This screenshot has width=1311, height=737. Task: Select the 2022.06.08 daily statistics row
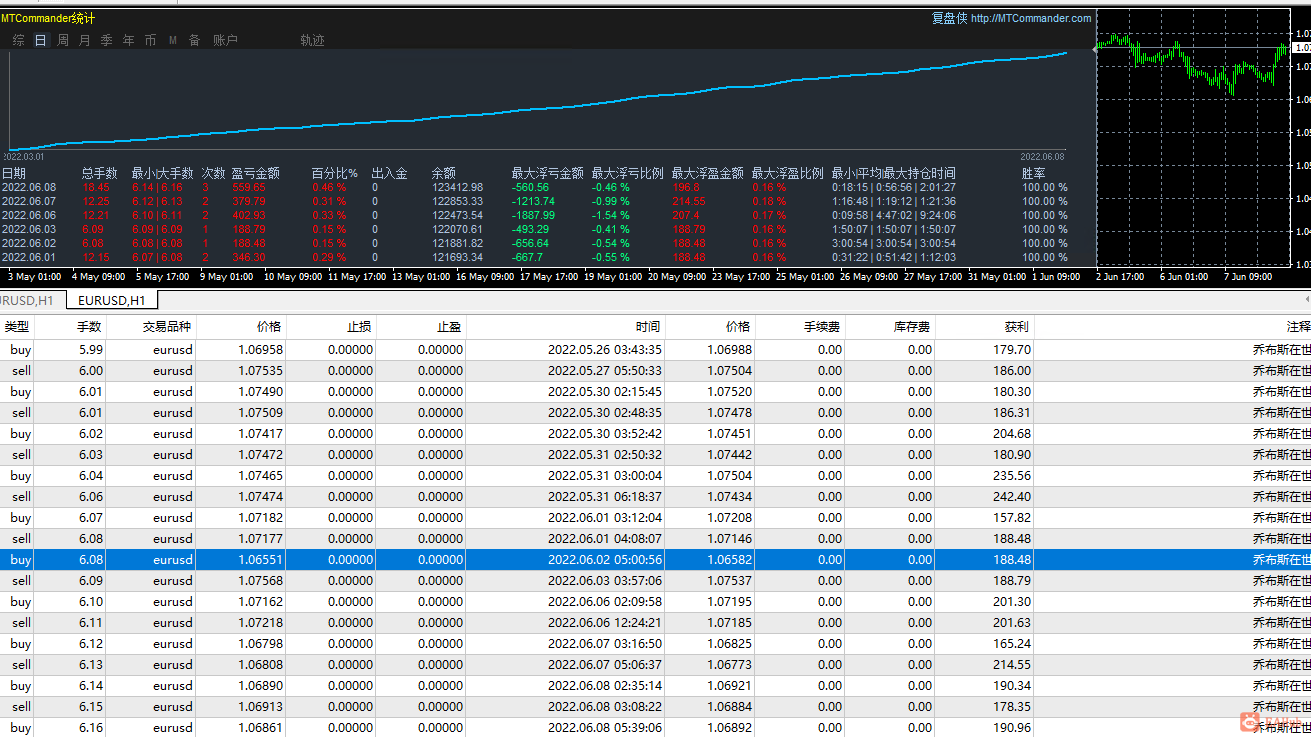pyautogui.click(x=30, y=187)
